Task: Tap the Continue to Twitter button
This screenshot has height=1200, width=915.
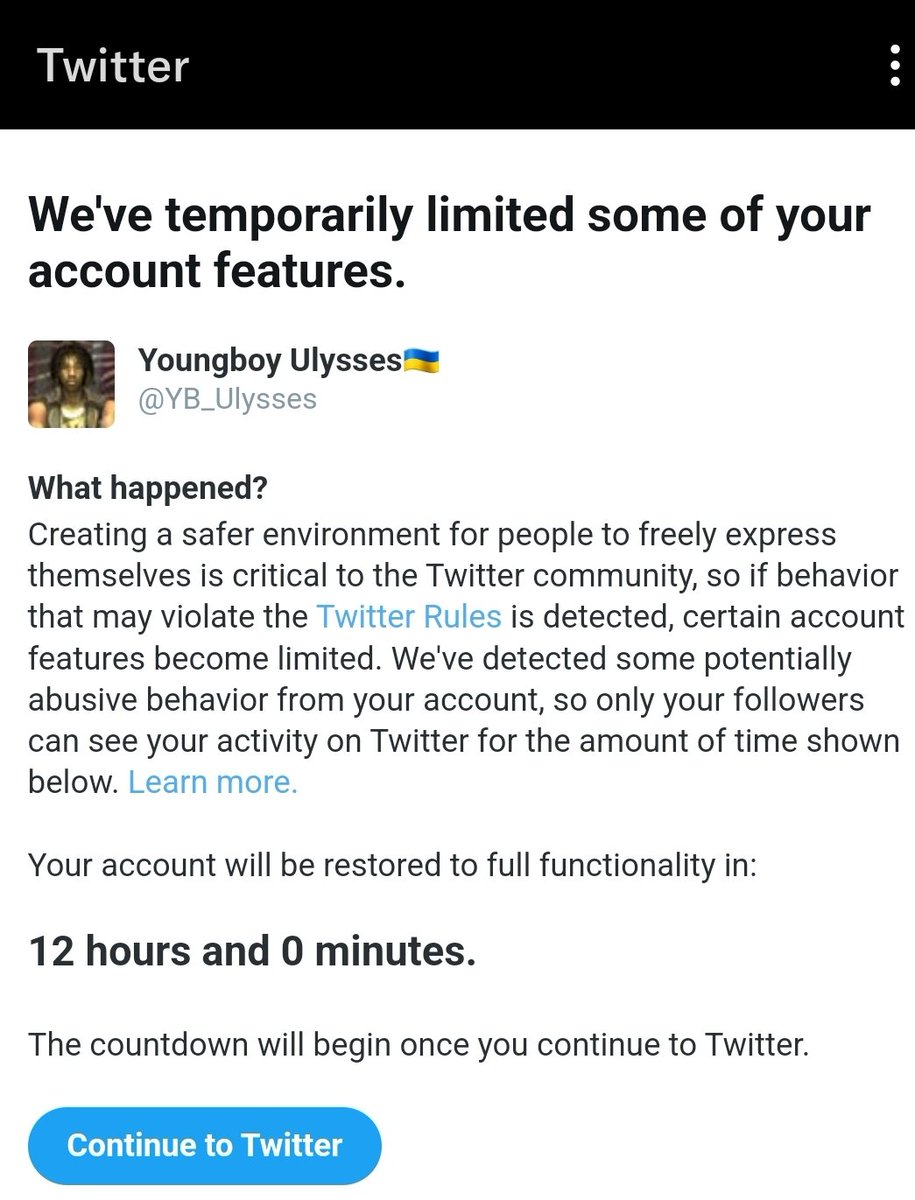Action: click(205, 1144)
